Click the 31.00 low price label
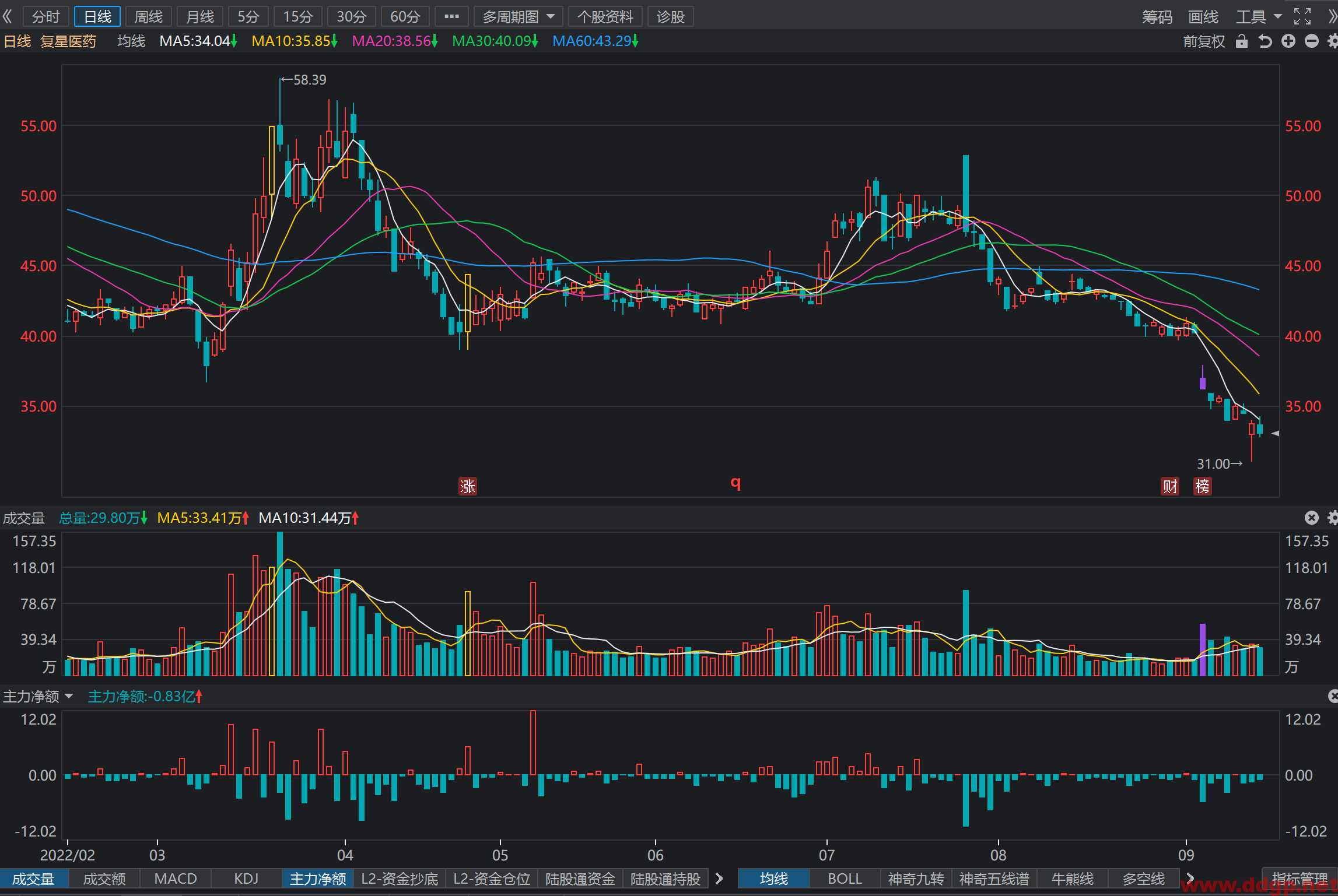 1213,464
